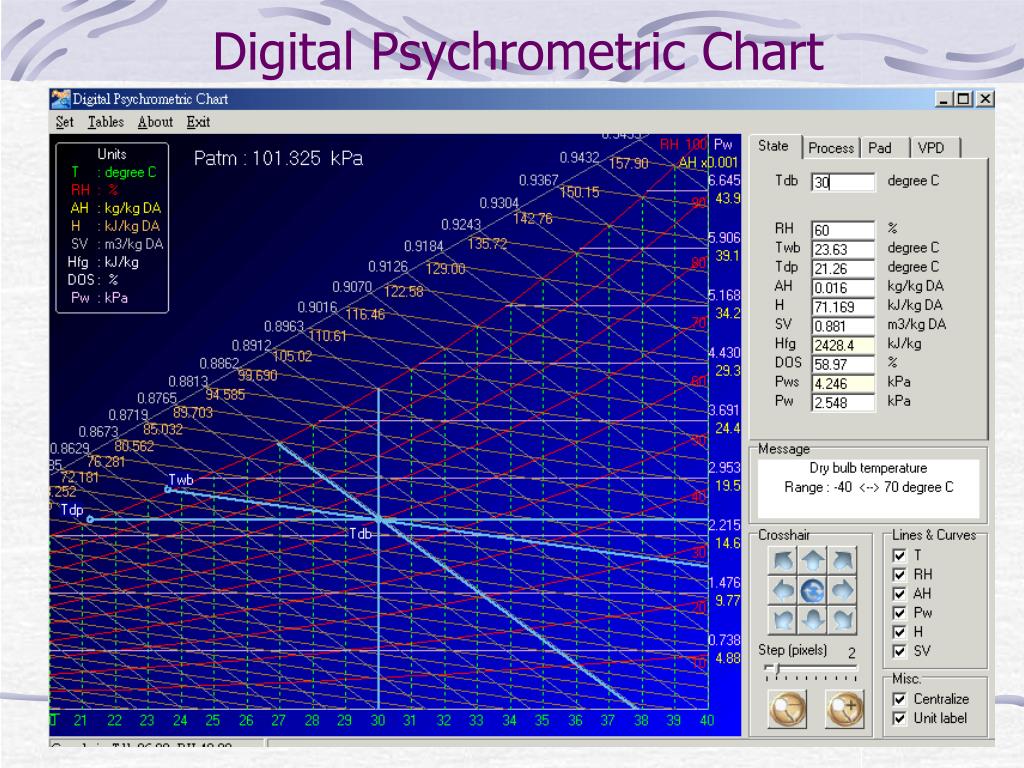Click the RH input field showing 60
Screen dimensions: 1024x768
coord(843,230)
